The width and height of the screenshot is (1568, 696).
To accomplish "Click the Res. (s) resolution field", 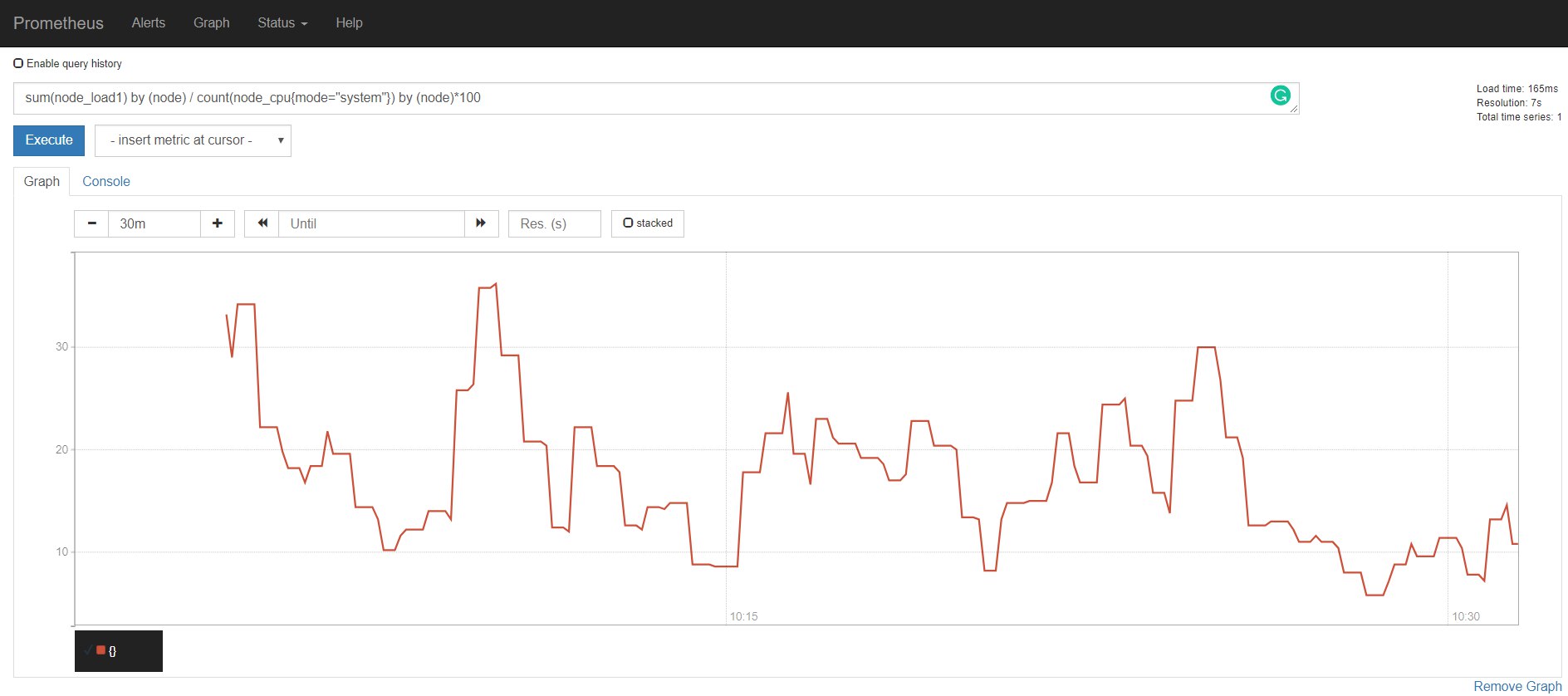I will (555, 223).
